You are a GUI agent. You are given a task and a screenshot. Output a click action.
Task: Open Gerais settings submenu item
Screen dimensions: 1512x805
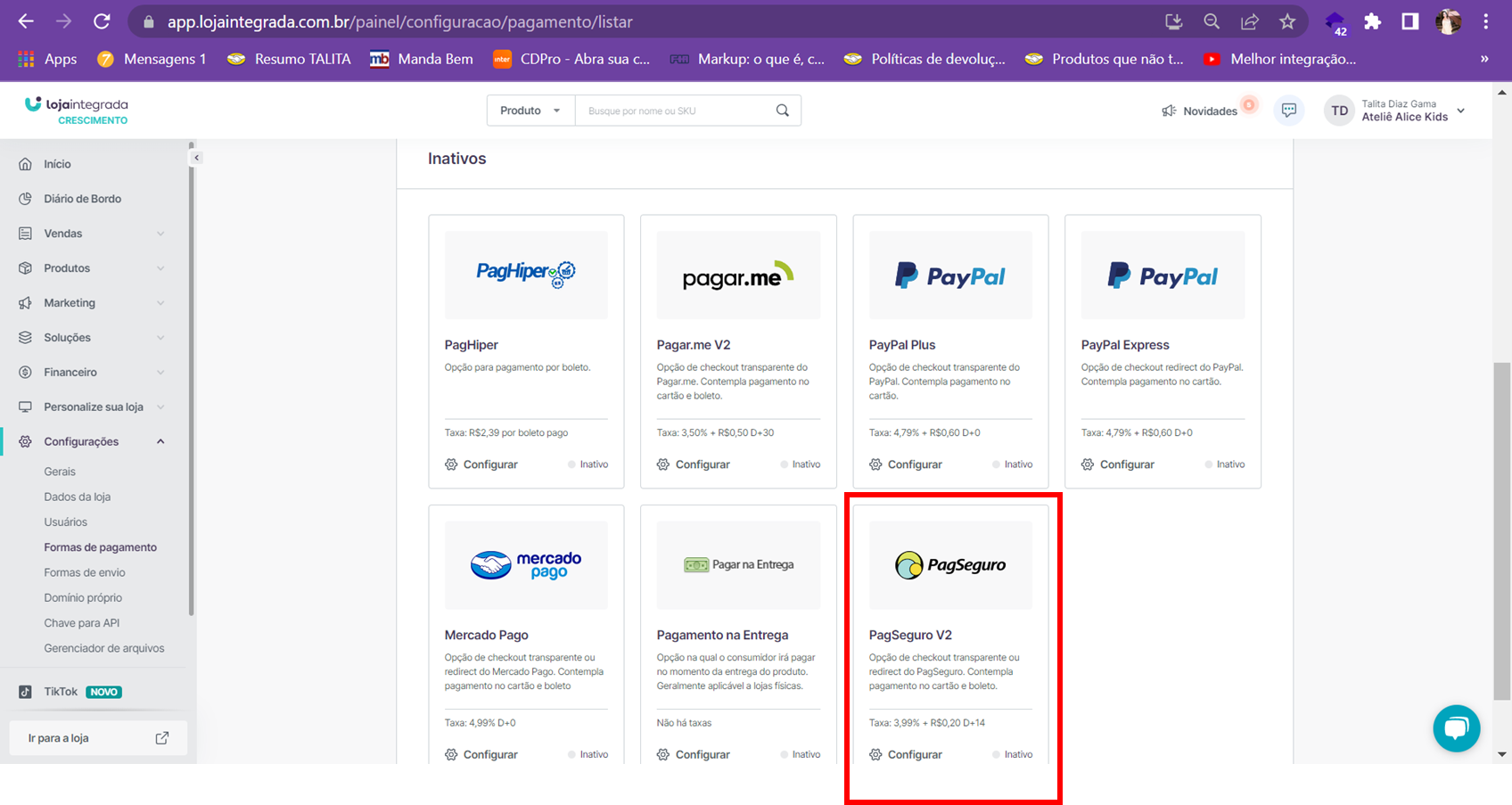(60, 472)
